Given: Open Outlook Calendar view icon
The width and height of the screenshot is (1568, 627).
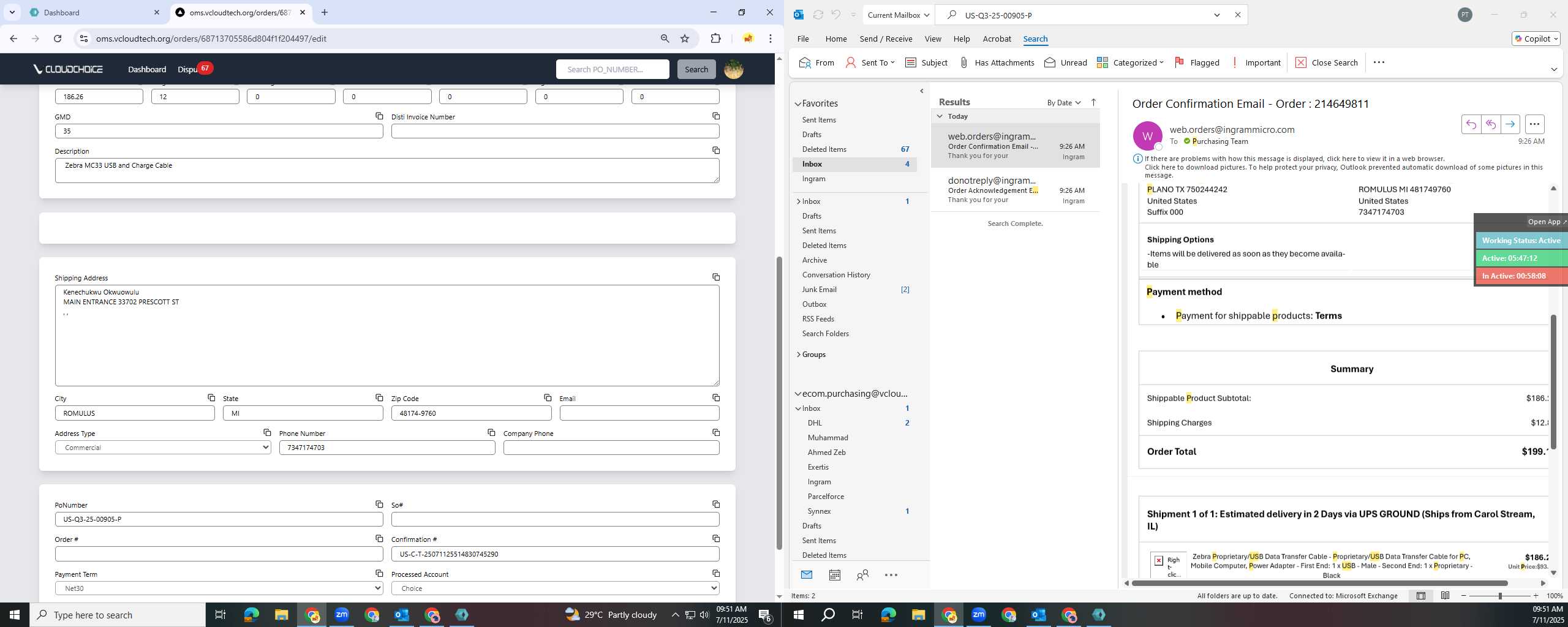Looking at the screenshot, I should (x=834, y=575).
